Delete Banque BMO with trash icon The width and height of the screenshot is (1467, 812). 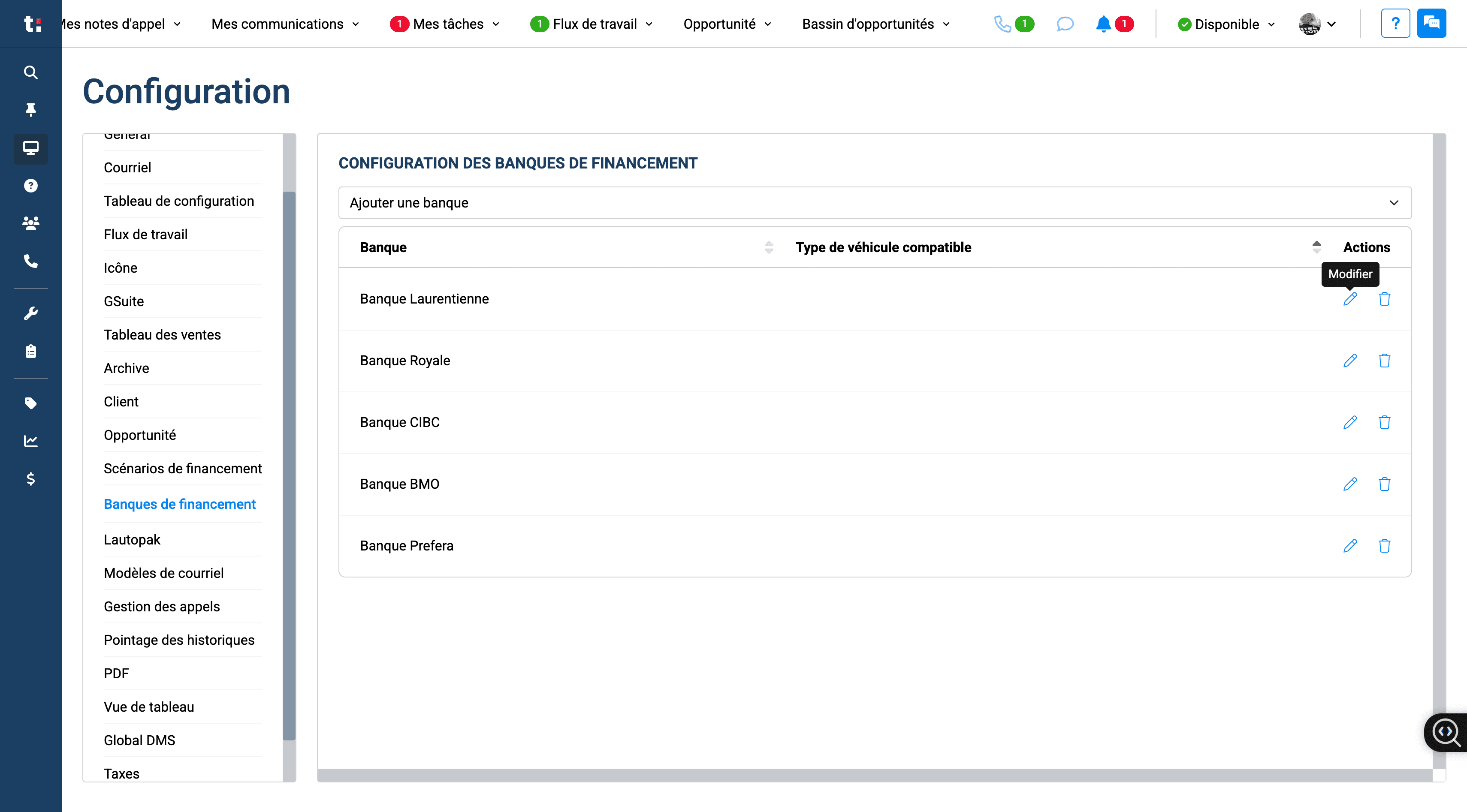(1384, 484)
